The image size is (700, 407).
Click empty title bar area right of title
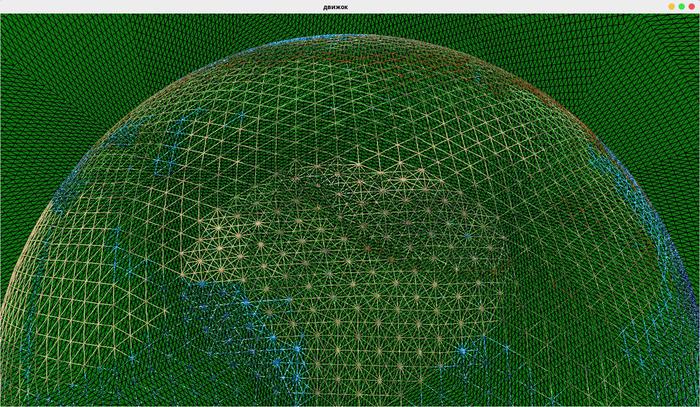tap(520, 6)
